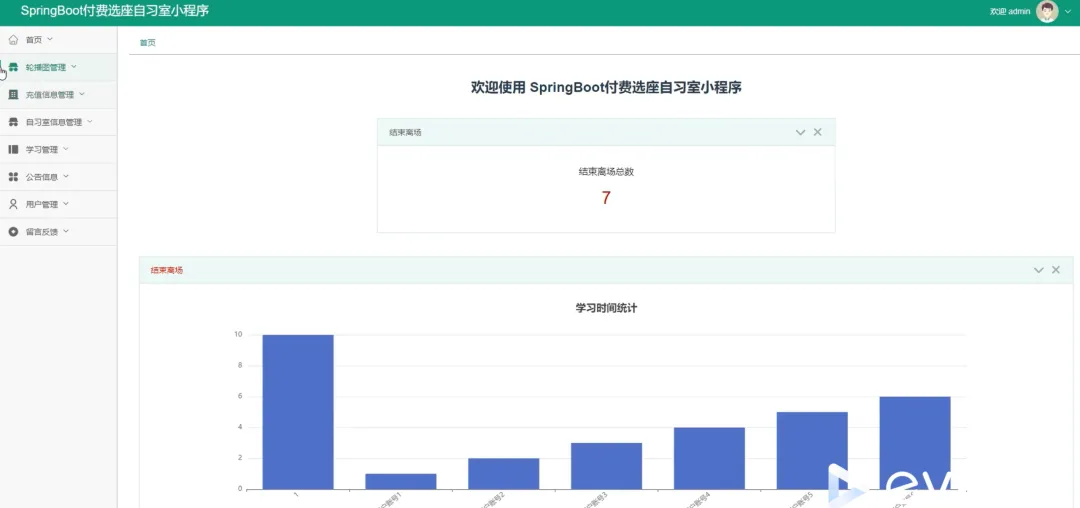The width and height of the screenshot is (1080, 508).
Task: Click the 首页 breadcrumb tab
Action: pos(147,43)
